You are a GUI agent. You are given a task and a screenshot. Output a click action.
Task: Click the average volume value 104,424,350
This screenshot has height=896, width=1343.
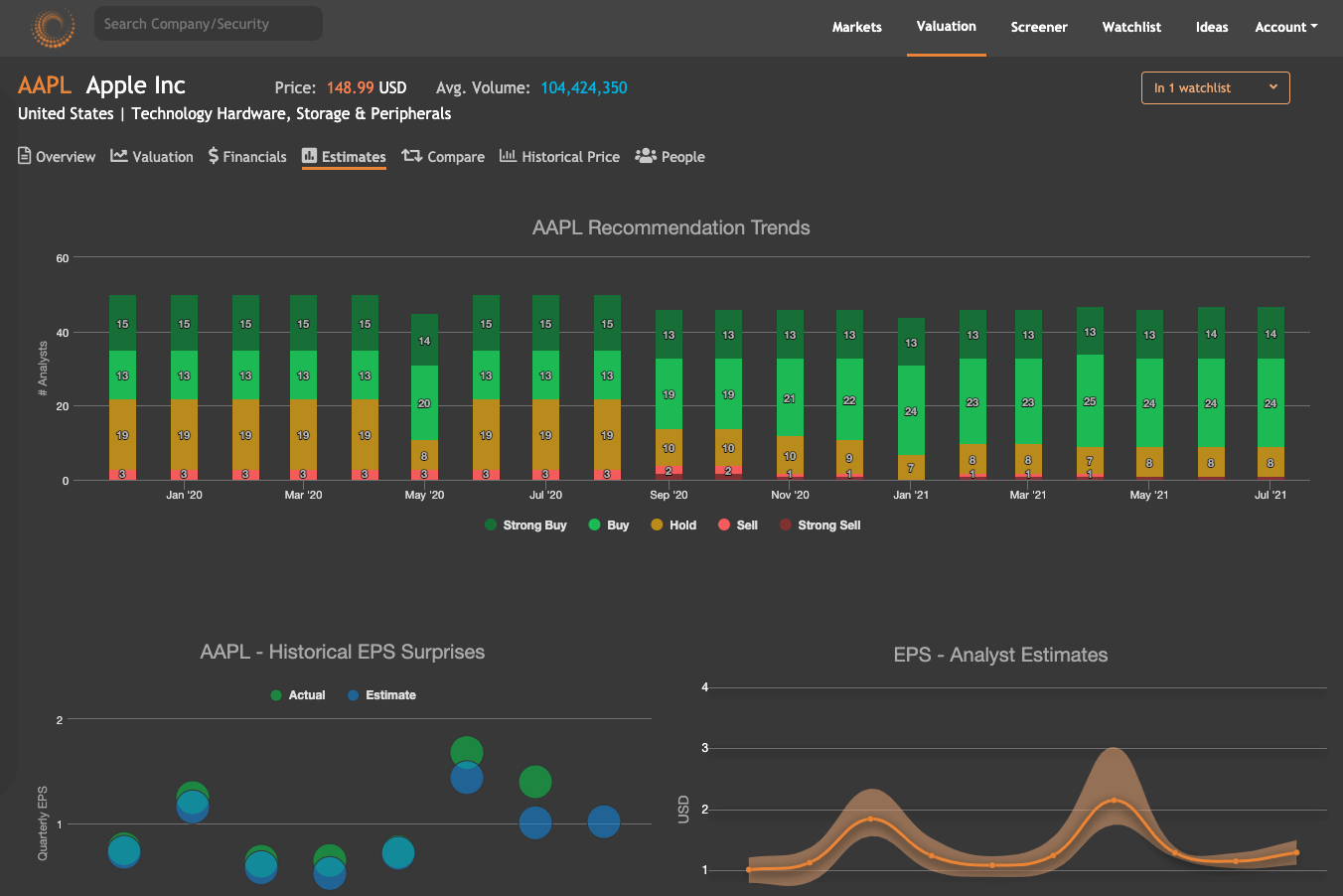tap(584, 87)
